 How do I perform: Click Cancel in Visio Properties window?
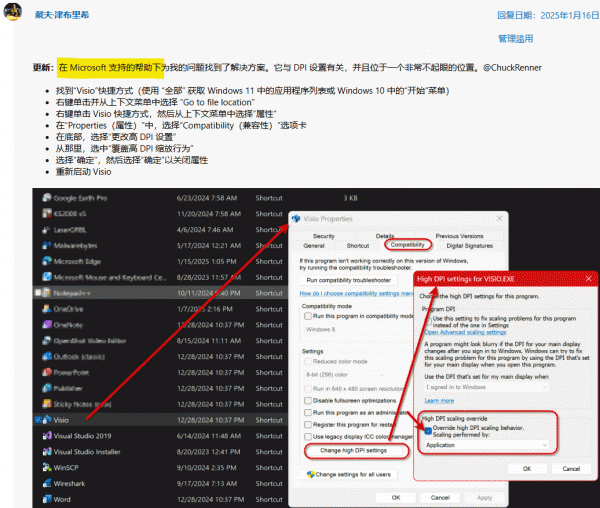[440, 498]
